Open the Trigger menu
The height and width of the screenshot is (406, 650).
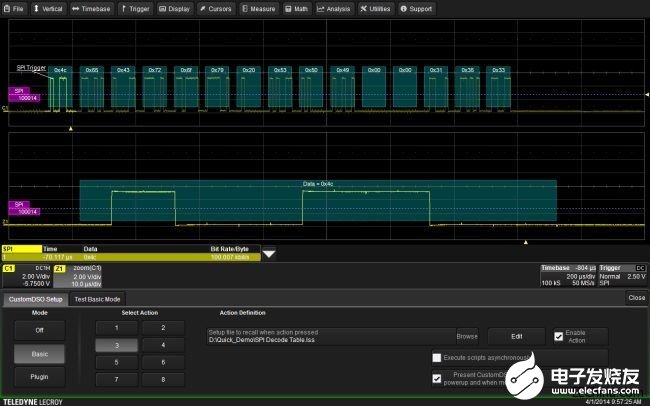coord(137,8)
